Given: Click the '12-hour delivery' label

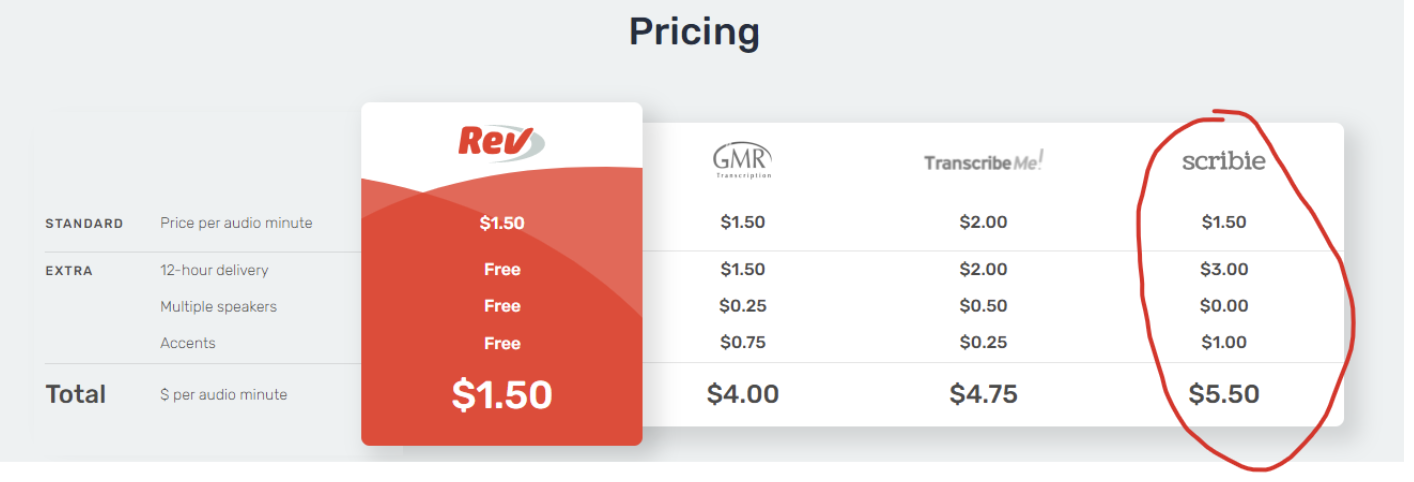Looking at the screenshot, I should click(214, 270).
